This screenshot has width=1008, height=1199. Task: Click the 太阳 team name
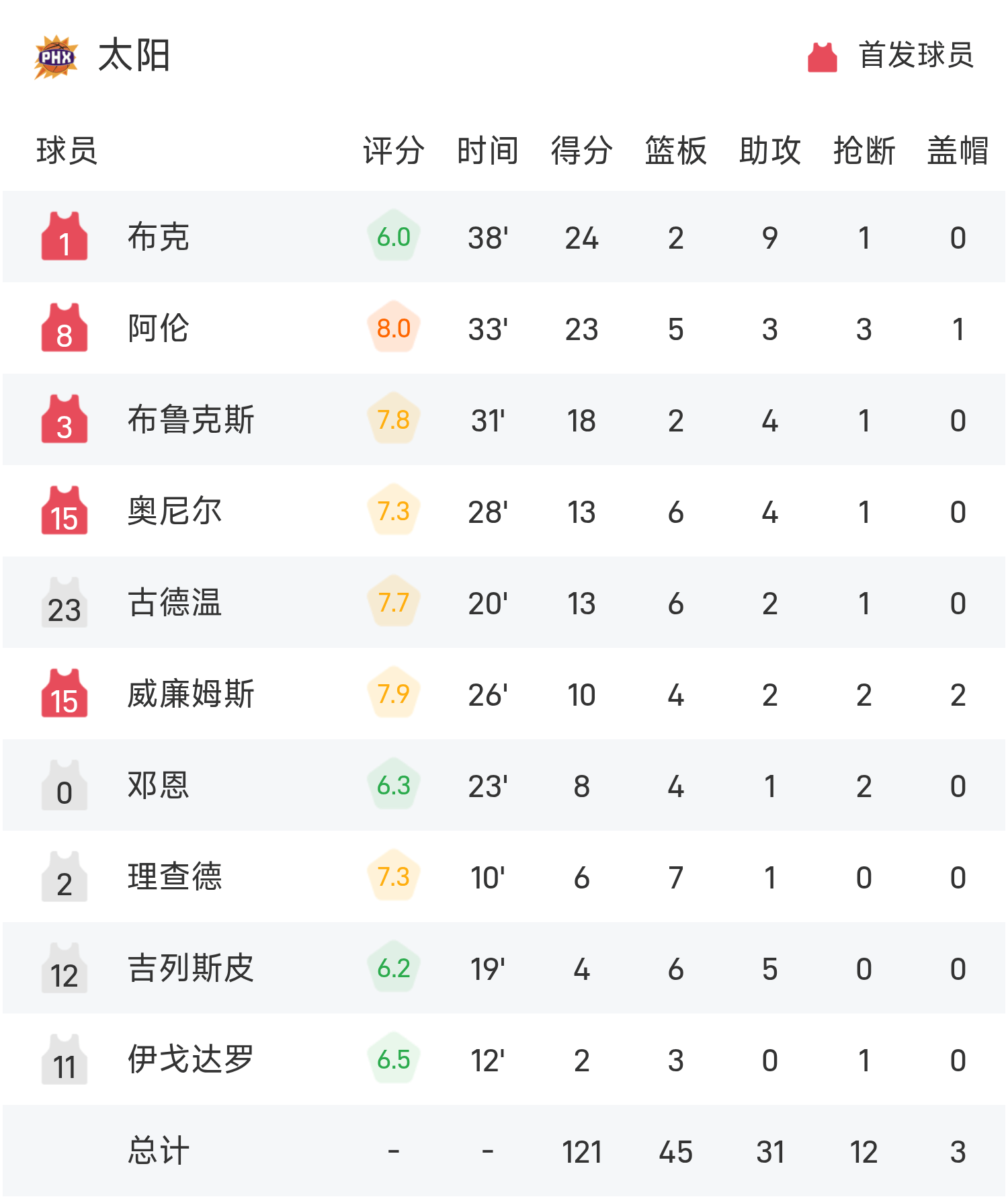point(134,56)
